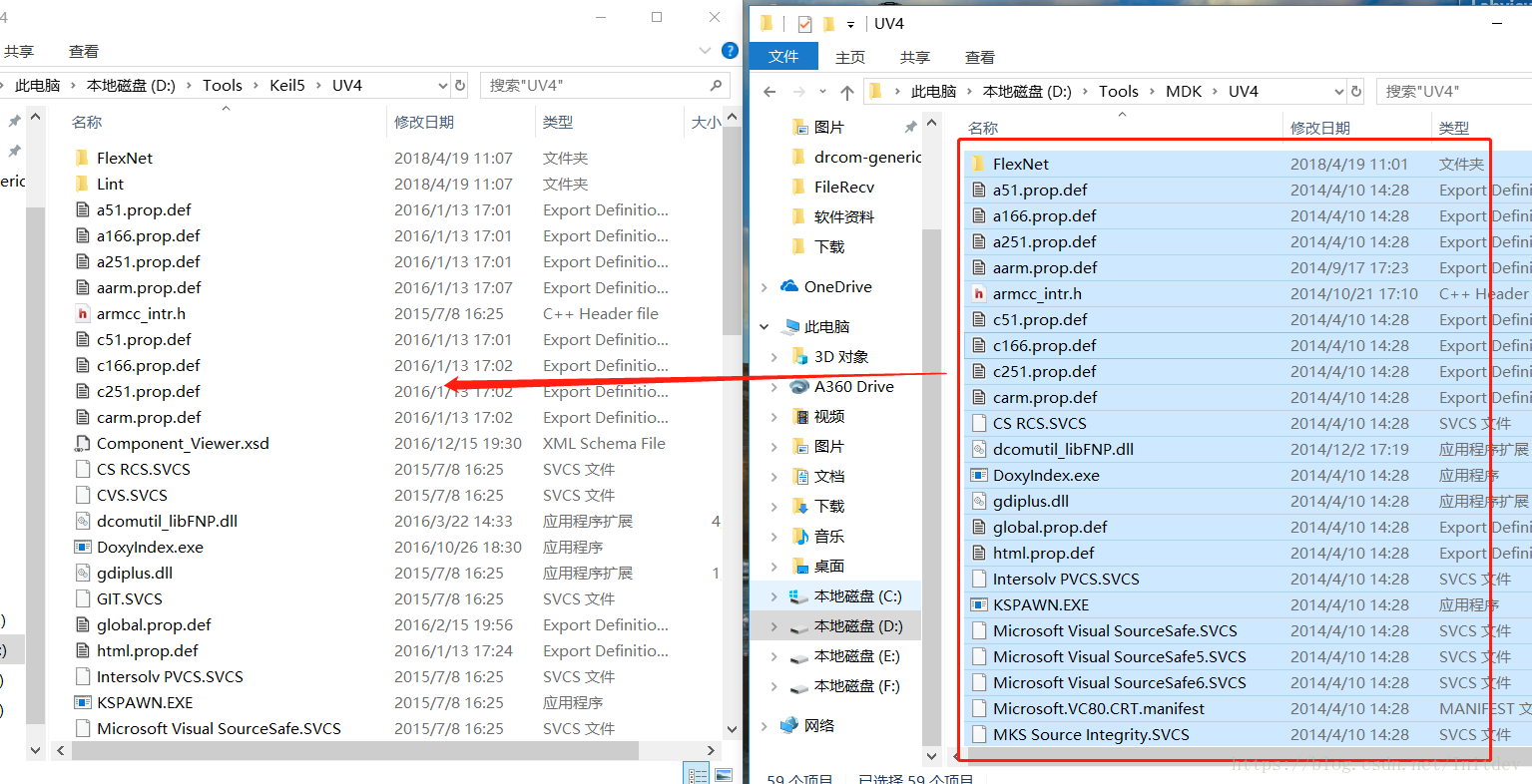Screen dimensions: 1532x784
Task: Expand the OneDrive tree node
Action: (765, 287)
